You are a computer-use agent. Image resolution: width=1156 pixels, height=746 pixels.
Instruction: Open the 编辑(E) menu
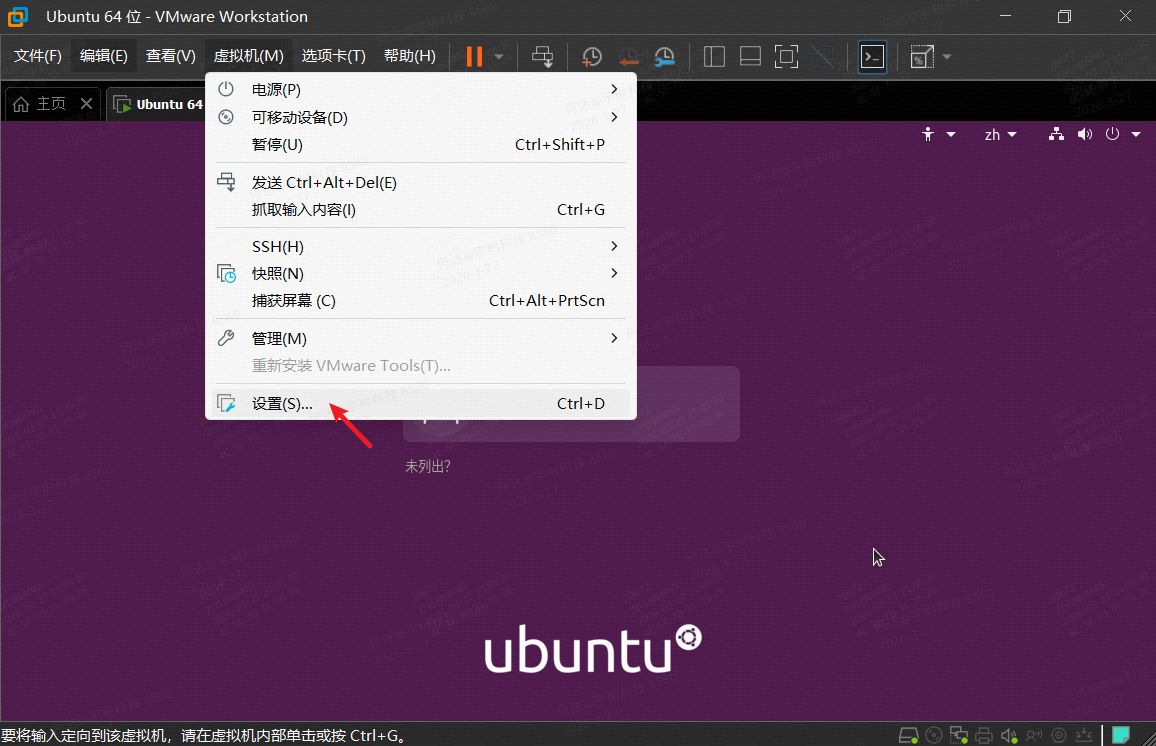click(103, 56)
